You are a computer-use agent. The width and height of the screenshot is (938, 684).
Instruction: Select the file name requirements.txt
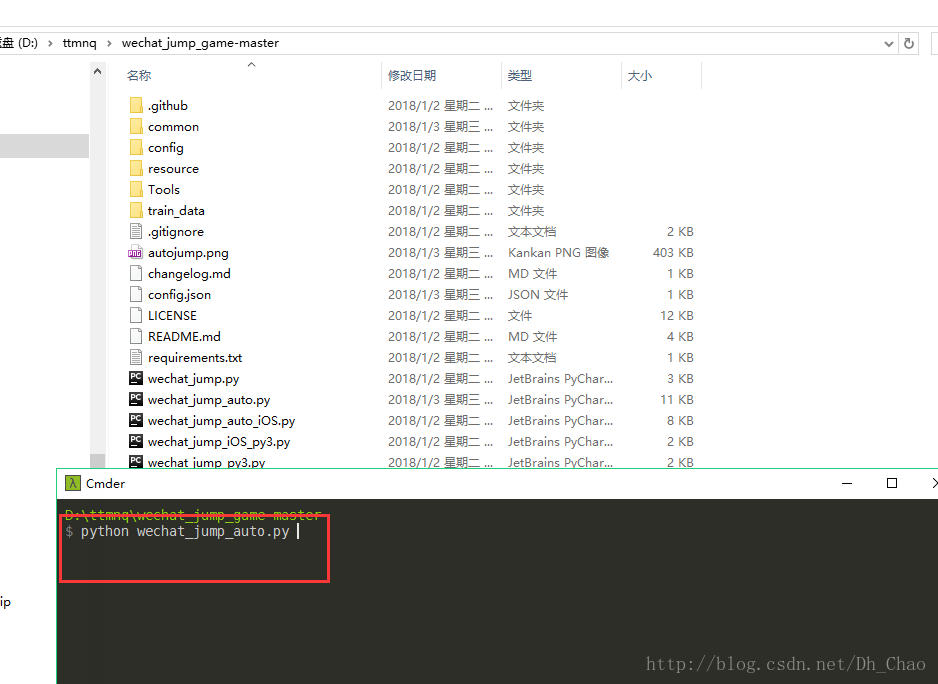pos(195,358)
